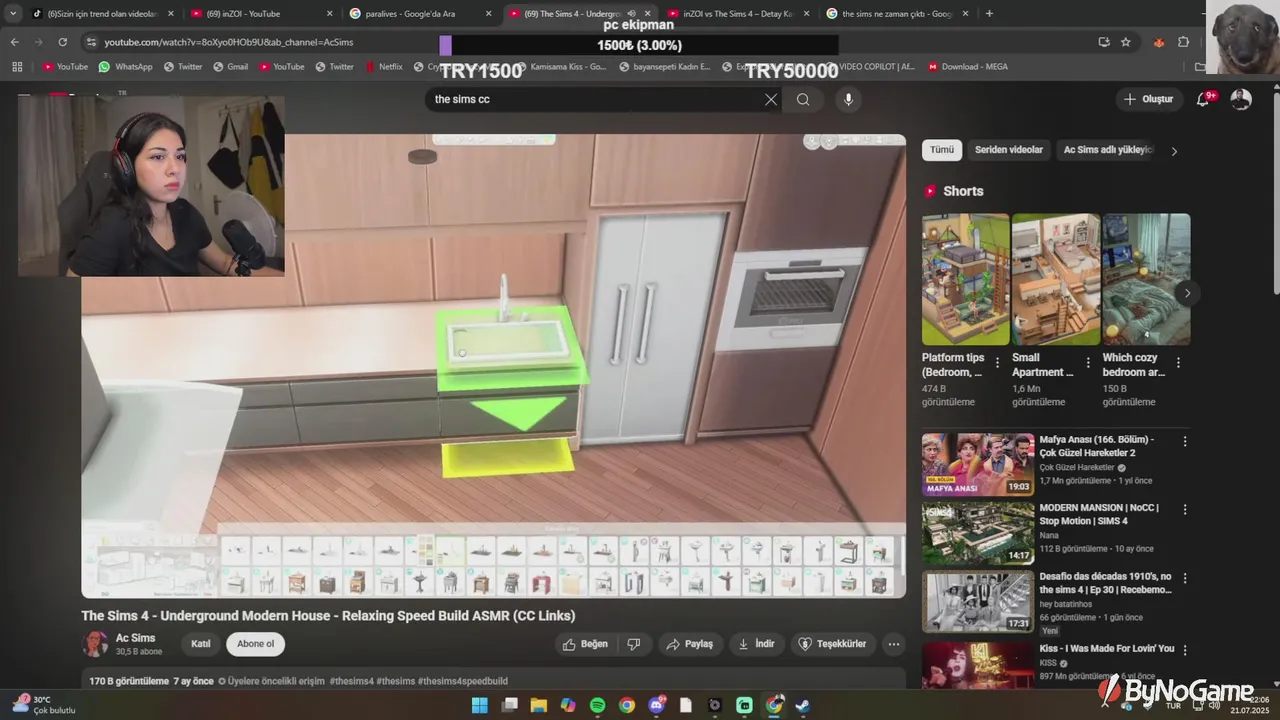Open Spotify from the taskbar

pos(597,705)
